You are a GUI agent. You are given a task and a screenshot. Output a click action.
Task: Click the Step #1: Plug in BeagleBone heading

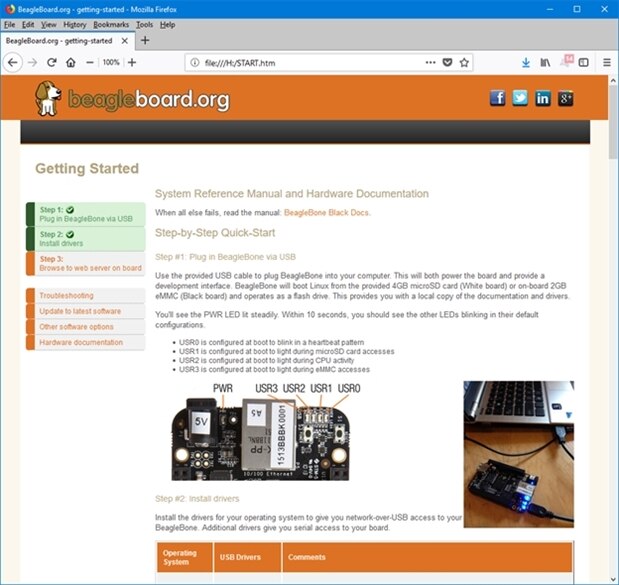tap(225, 257)
